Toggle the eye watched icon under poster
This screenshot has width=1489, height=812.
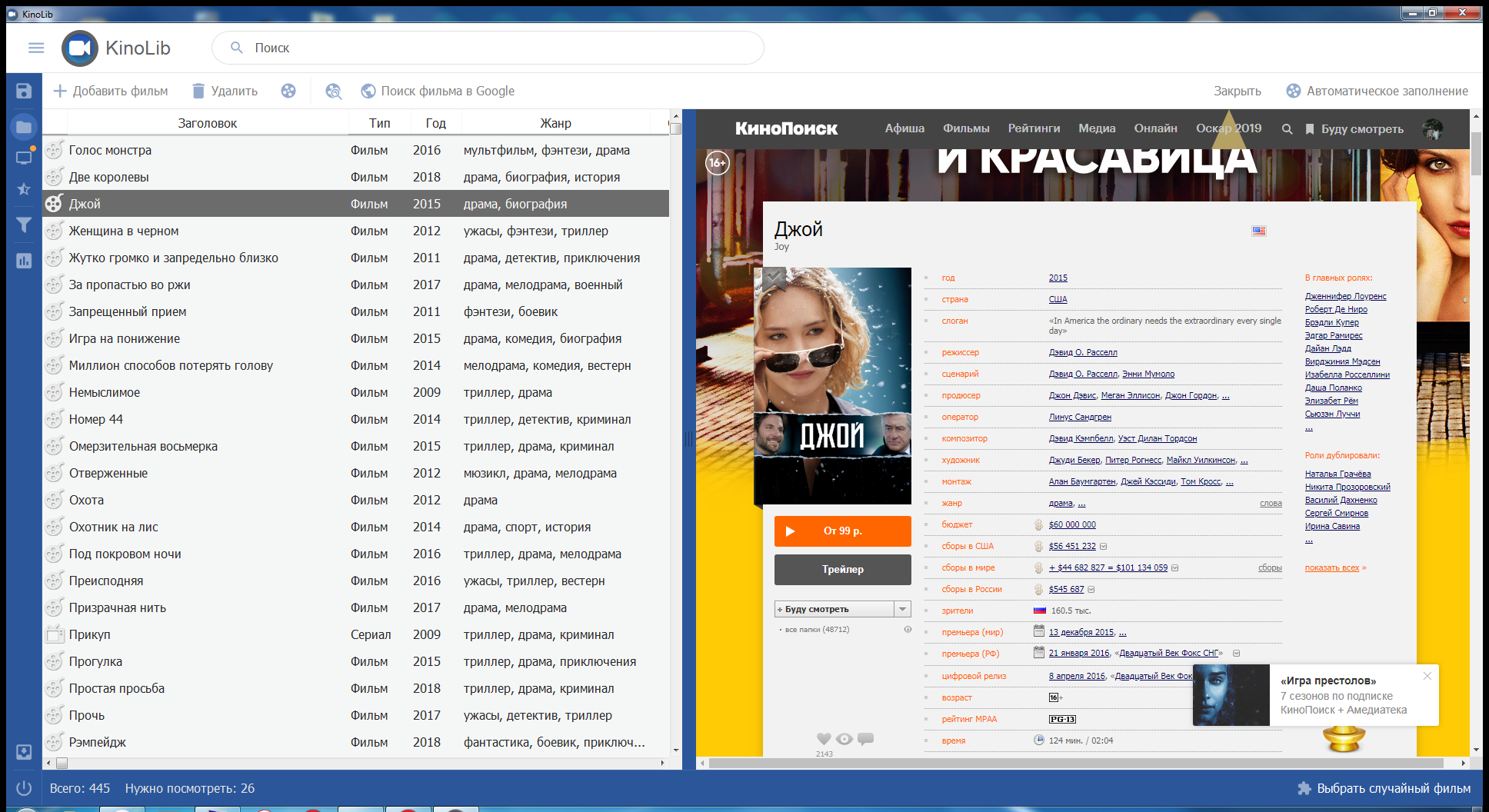coord(844,738)
